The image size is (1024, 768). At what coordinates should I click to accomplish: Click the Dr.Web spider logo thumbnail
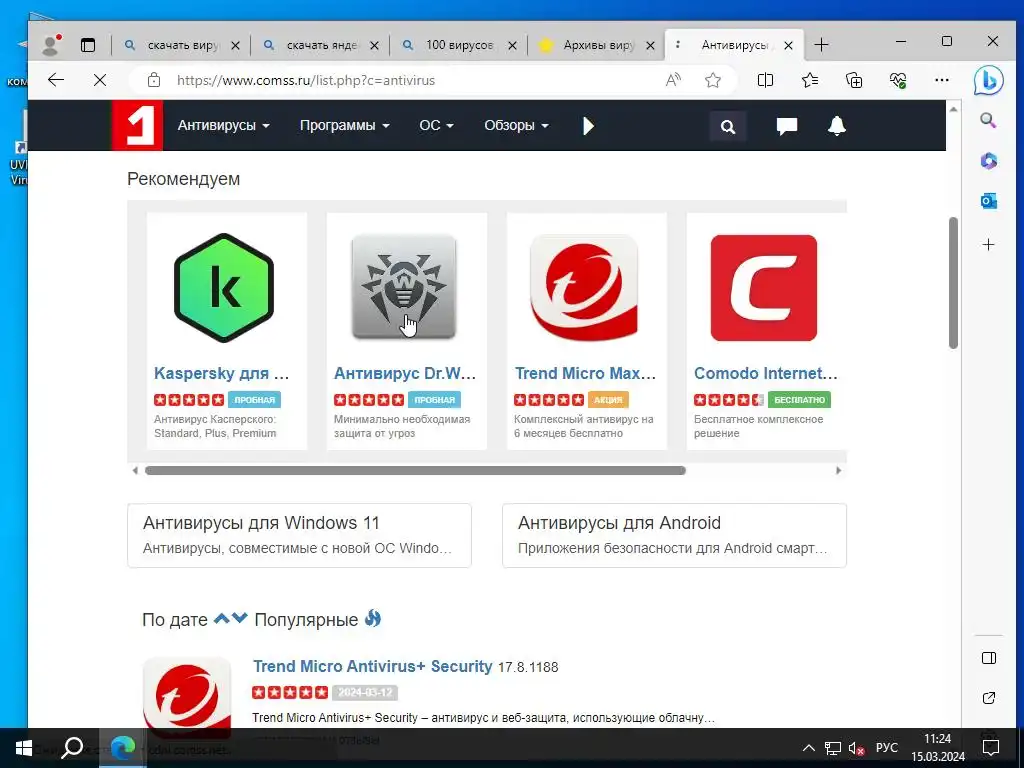(404, 287)
